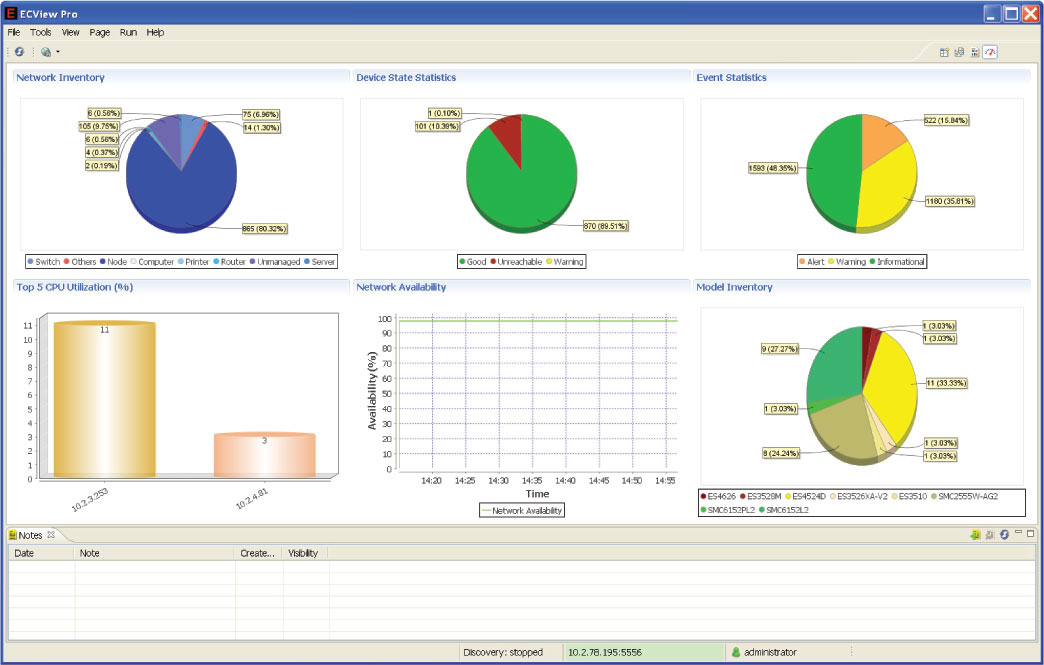Click the Alert legend entry in Event Statistics
The height and width of the screenshot is (665, 1044).
click(x=812, y=262)
